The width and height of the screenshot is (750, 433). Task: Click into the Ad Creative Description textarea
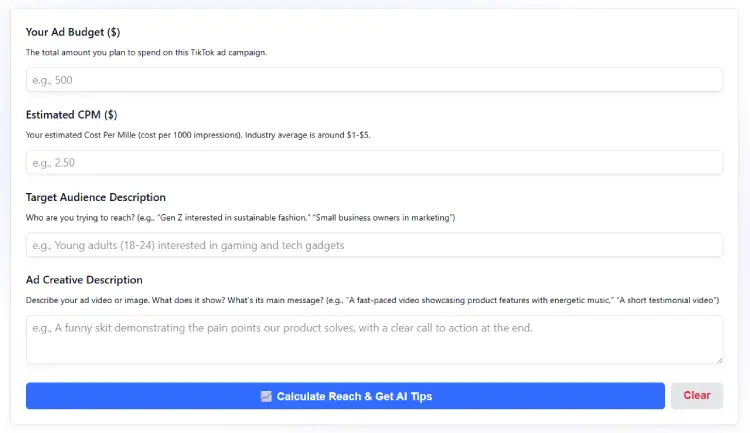[x=375, y=339]
